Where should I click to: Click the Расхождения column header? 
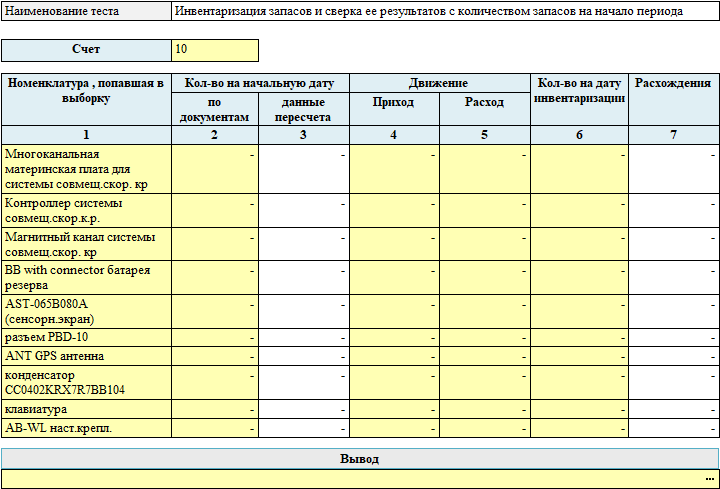coord(673,84)
